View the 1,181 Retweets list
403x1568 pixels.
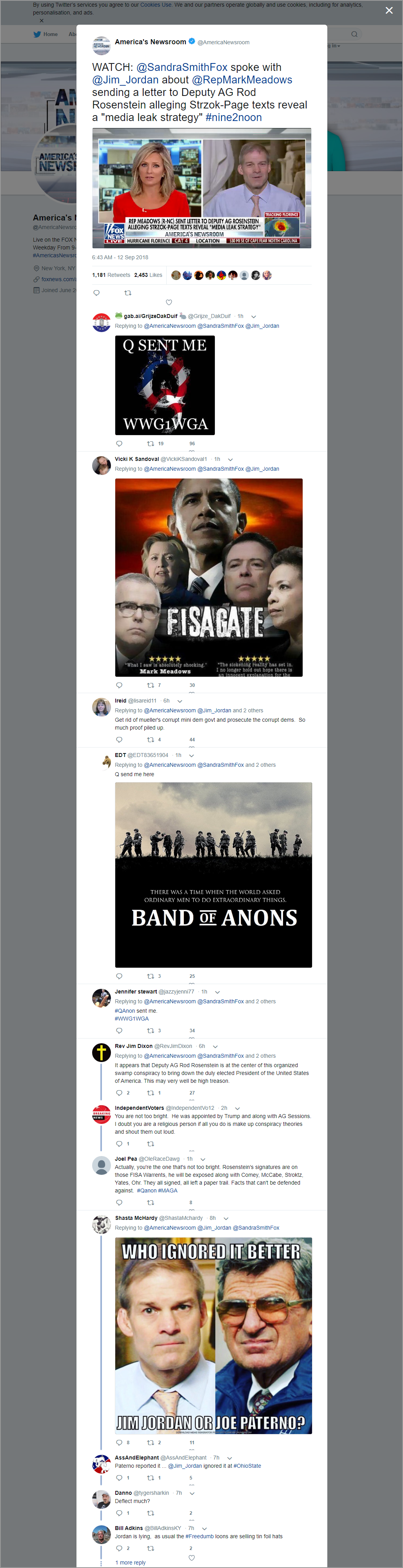coord(111,275)
